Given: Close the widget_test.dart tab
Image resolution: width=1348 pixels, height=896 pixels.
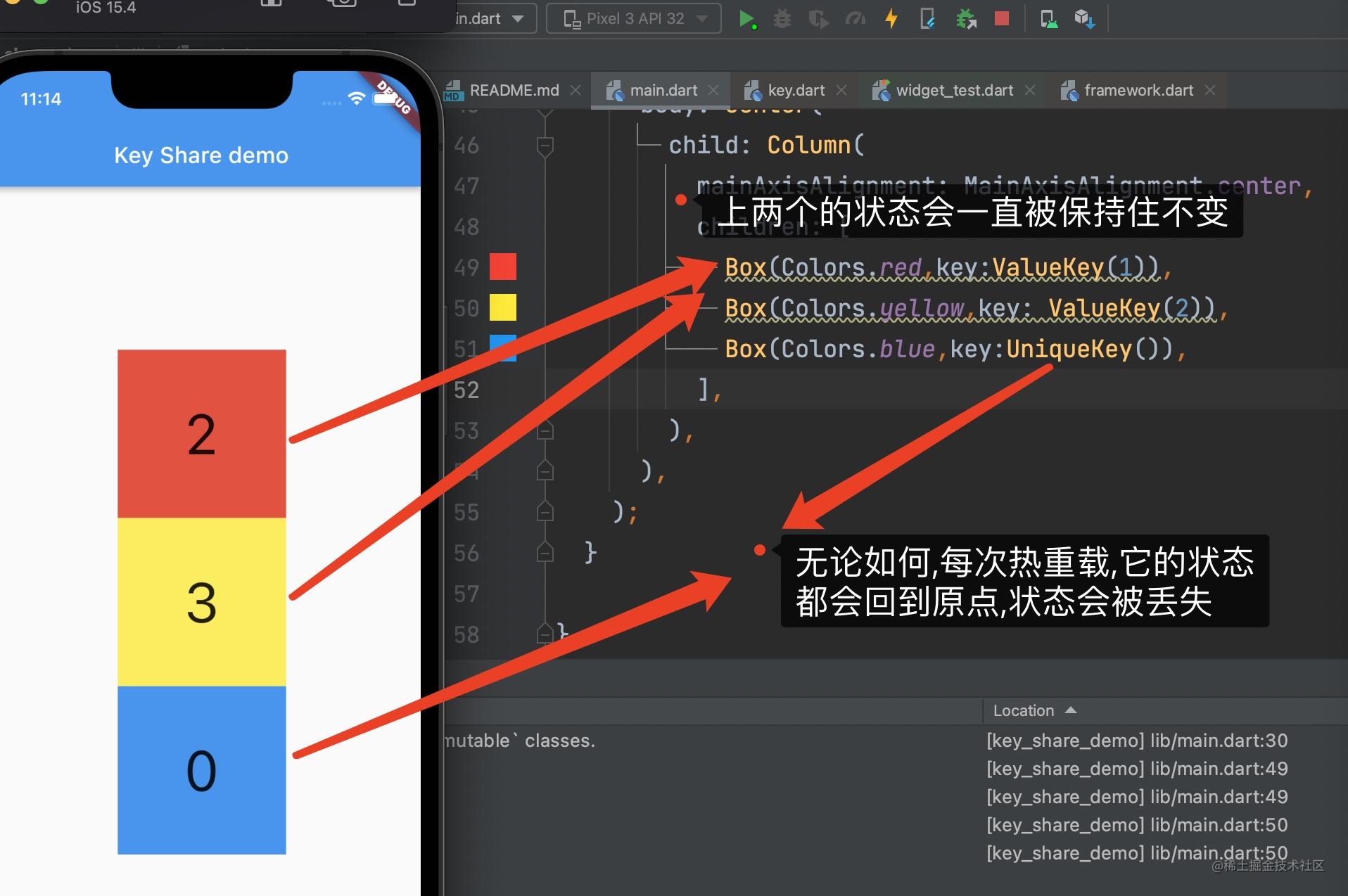Looking at the screenshot, I should (x=1030, y=91).
